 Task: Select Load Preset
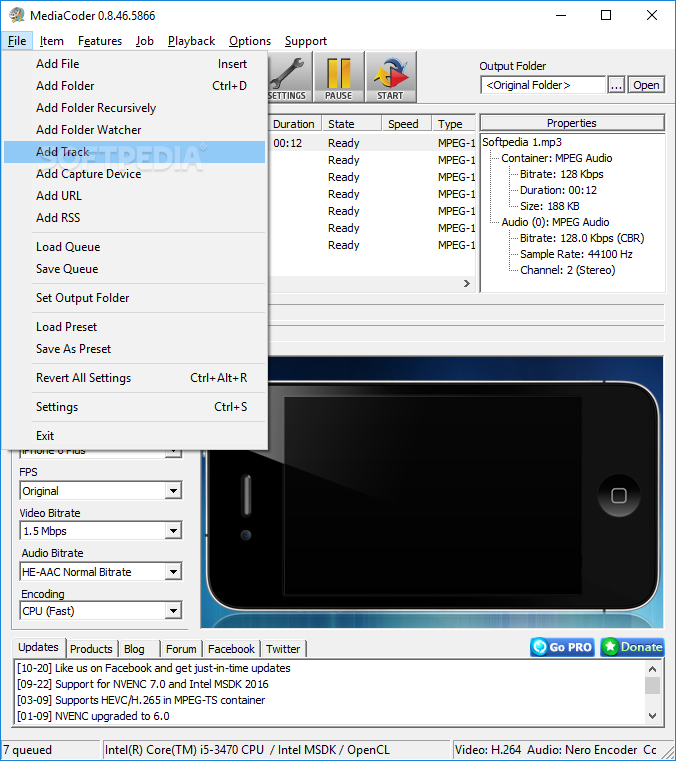[x=134, y=327]
